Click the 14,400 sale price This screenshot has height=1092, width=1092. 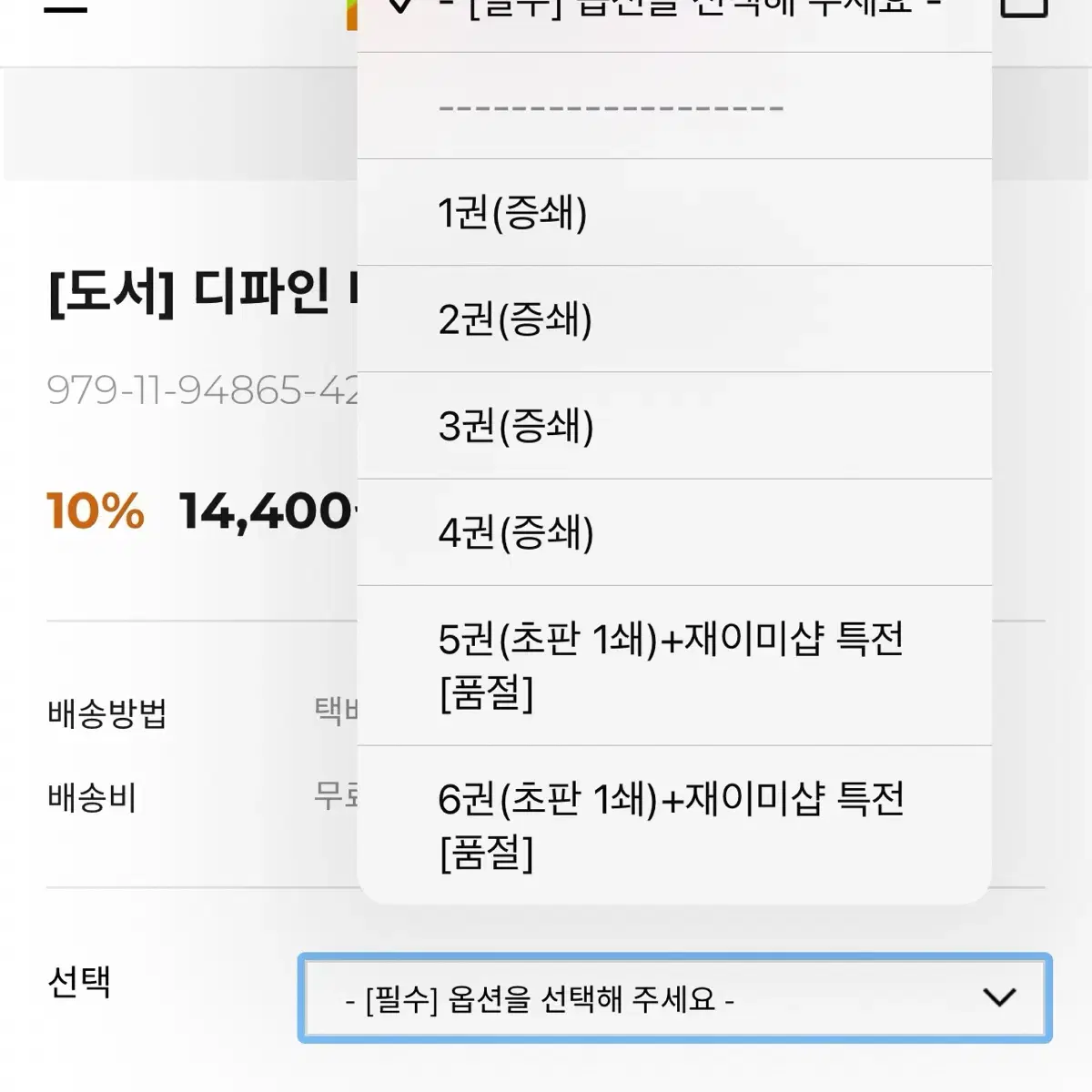[x=266, y=511]
